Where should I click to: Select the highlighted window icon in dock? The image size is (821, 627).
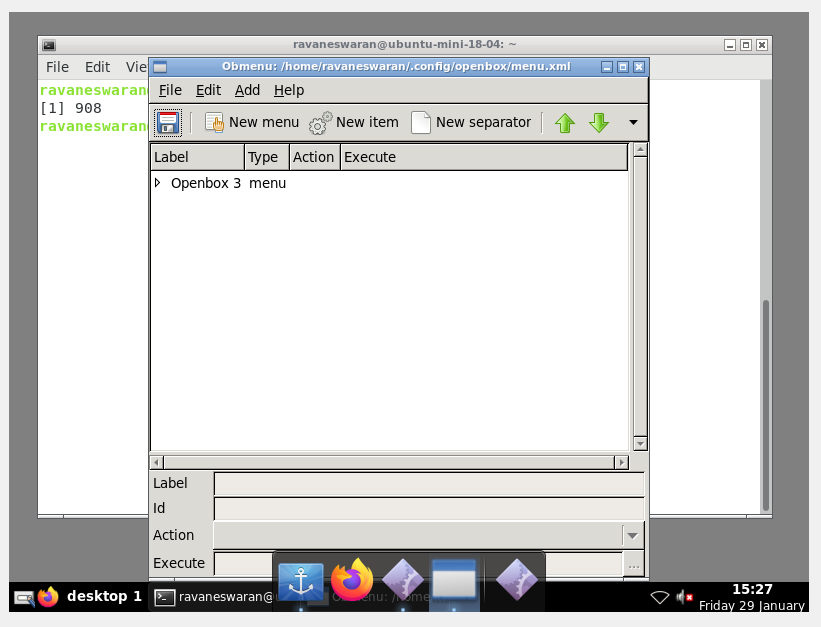[x=454, y=580]
